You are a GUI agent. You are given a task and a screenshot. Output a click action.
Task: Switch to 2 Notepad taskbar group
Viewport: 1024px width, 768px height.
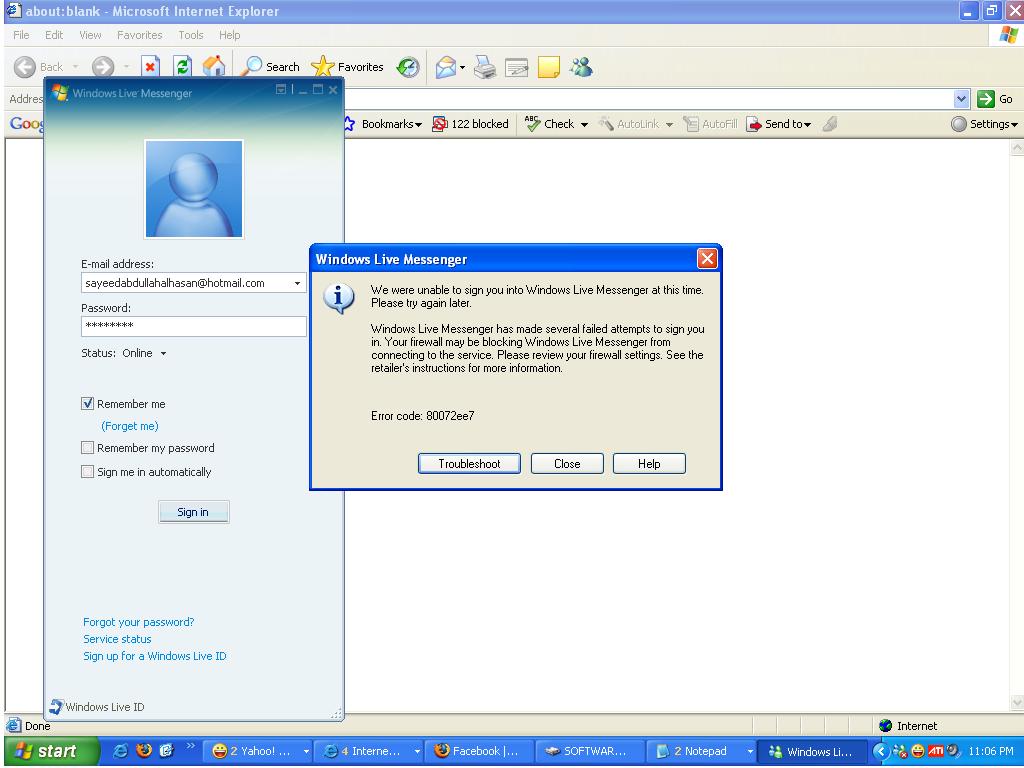click(x=701, y=751)
